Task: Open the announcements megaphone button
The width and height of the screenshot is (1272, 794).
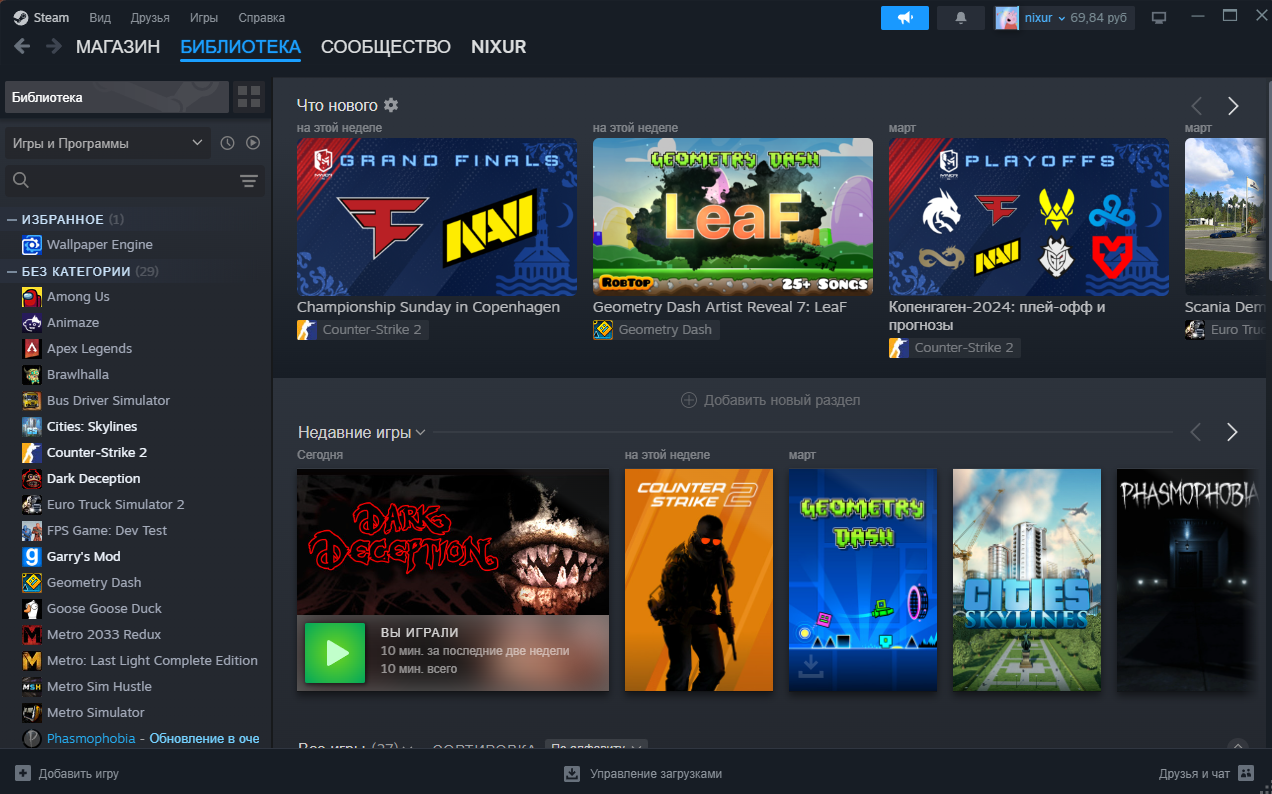Action: [x=905, y=18]
